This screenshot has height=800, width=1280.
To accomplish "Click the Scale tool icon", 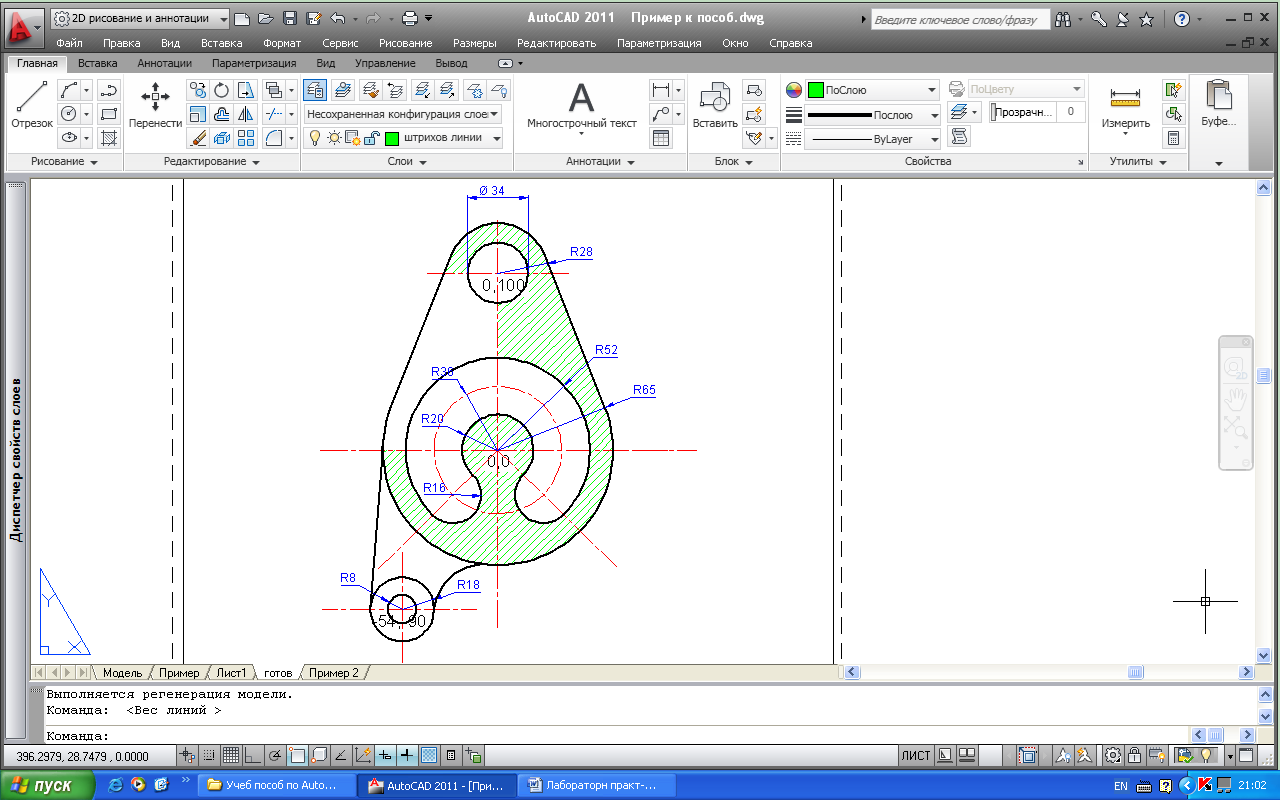I will 198,114.
